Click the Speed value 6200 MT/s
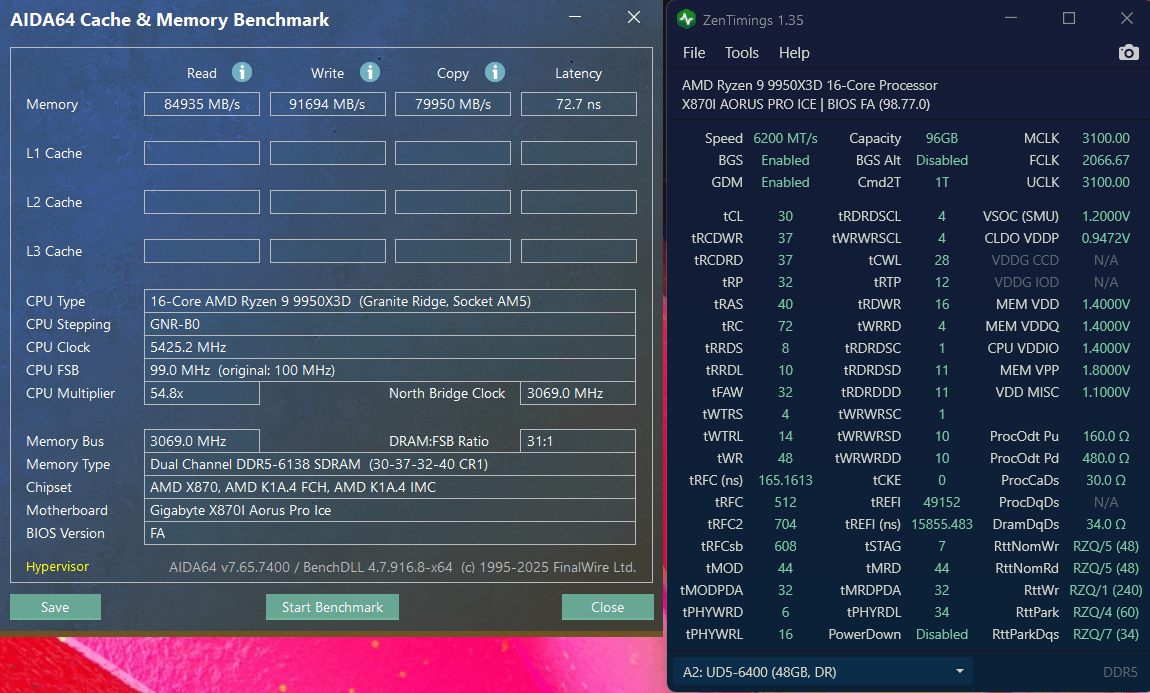 click(785, 139)
